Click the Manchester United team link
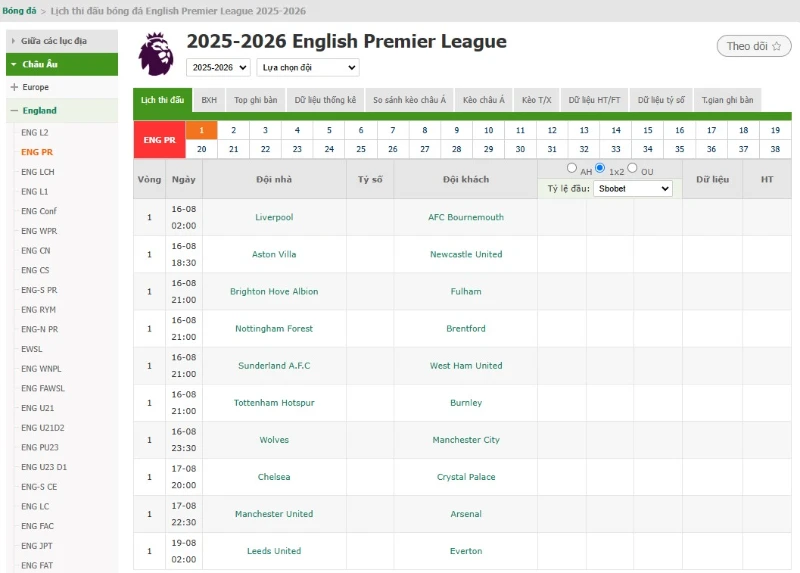The height and width of the screenshot is (573, 800). coord(274,514)
